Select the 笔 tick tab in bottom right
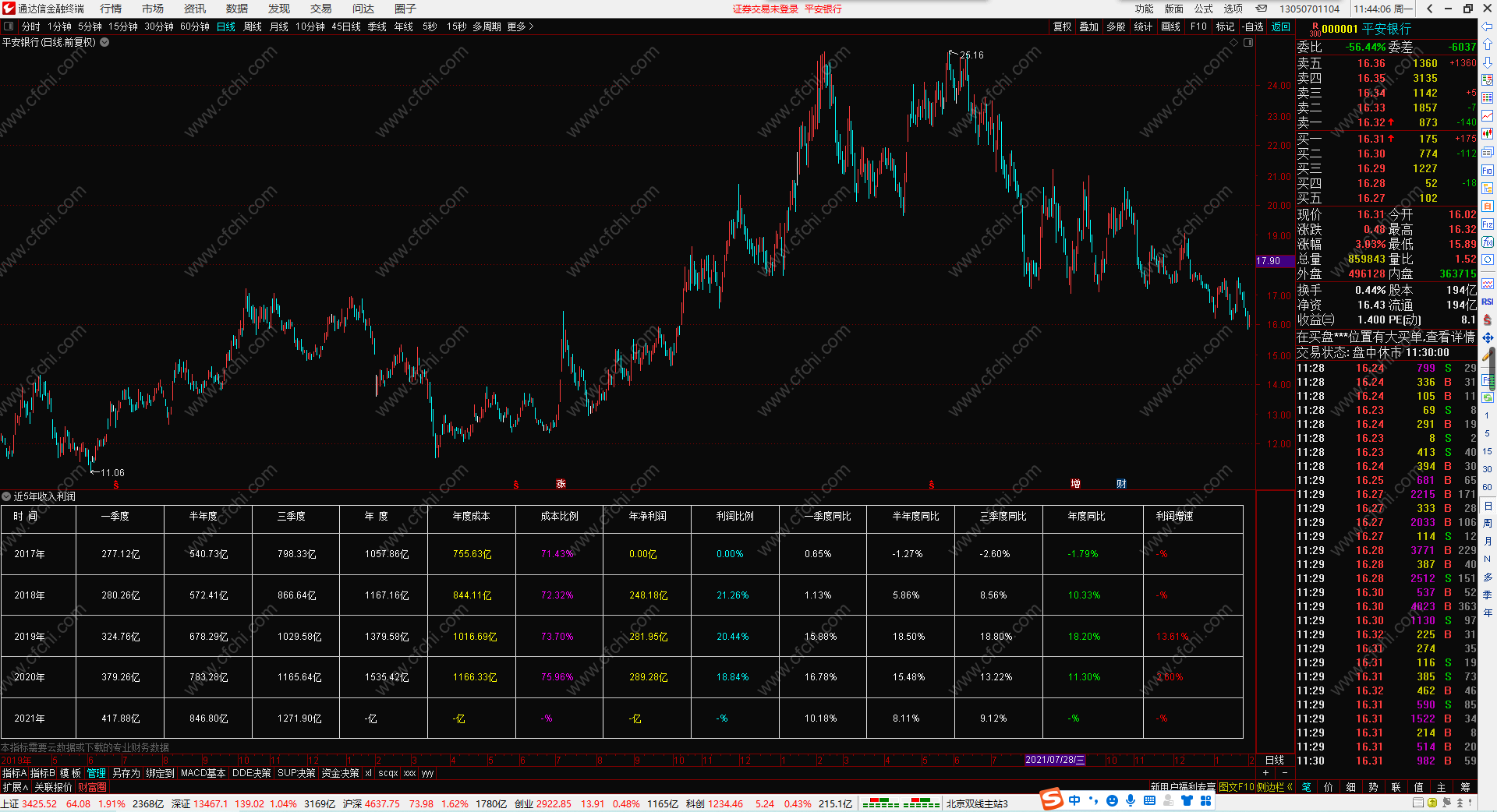The width and height of the screenshot is (1497, 812). click(x=1307, y=787)
